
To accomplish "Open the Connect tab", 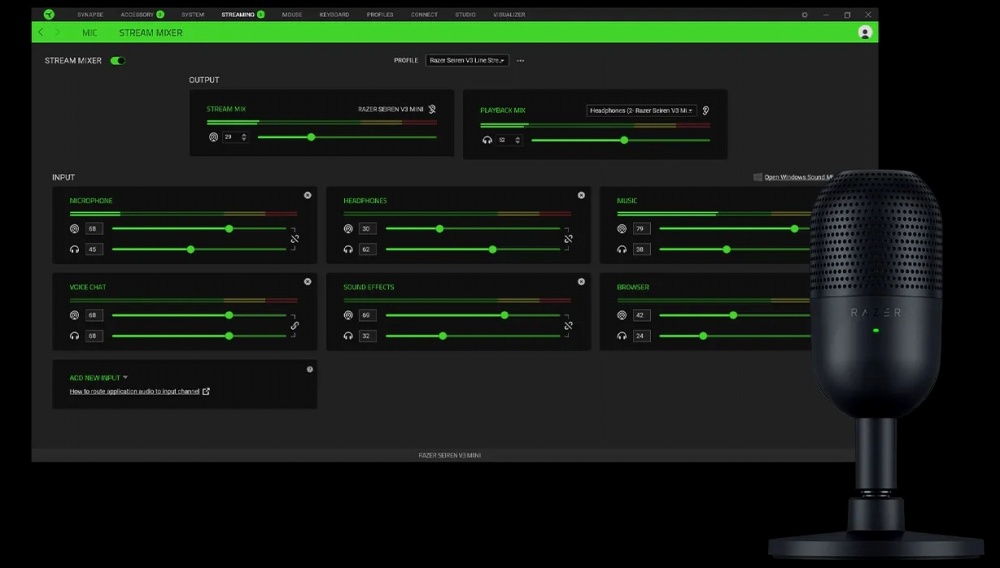I will [x=424, y=14].
